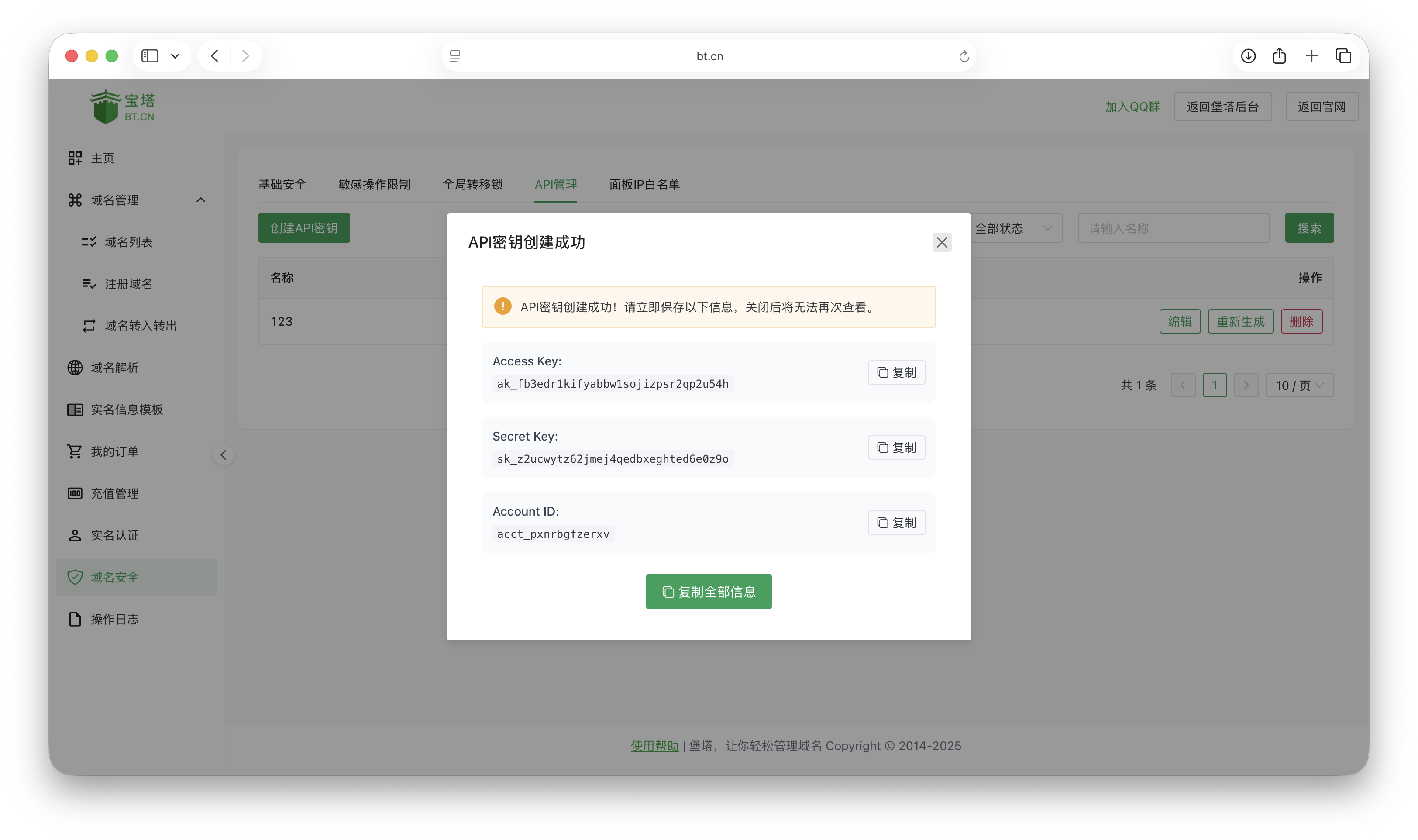Click the shopping cart orders icon

click(x=75, y=452)
